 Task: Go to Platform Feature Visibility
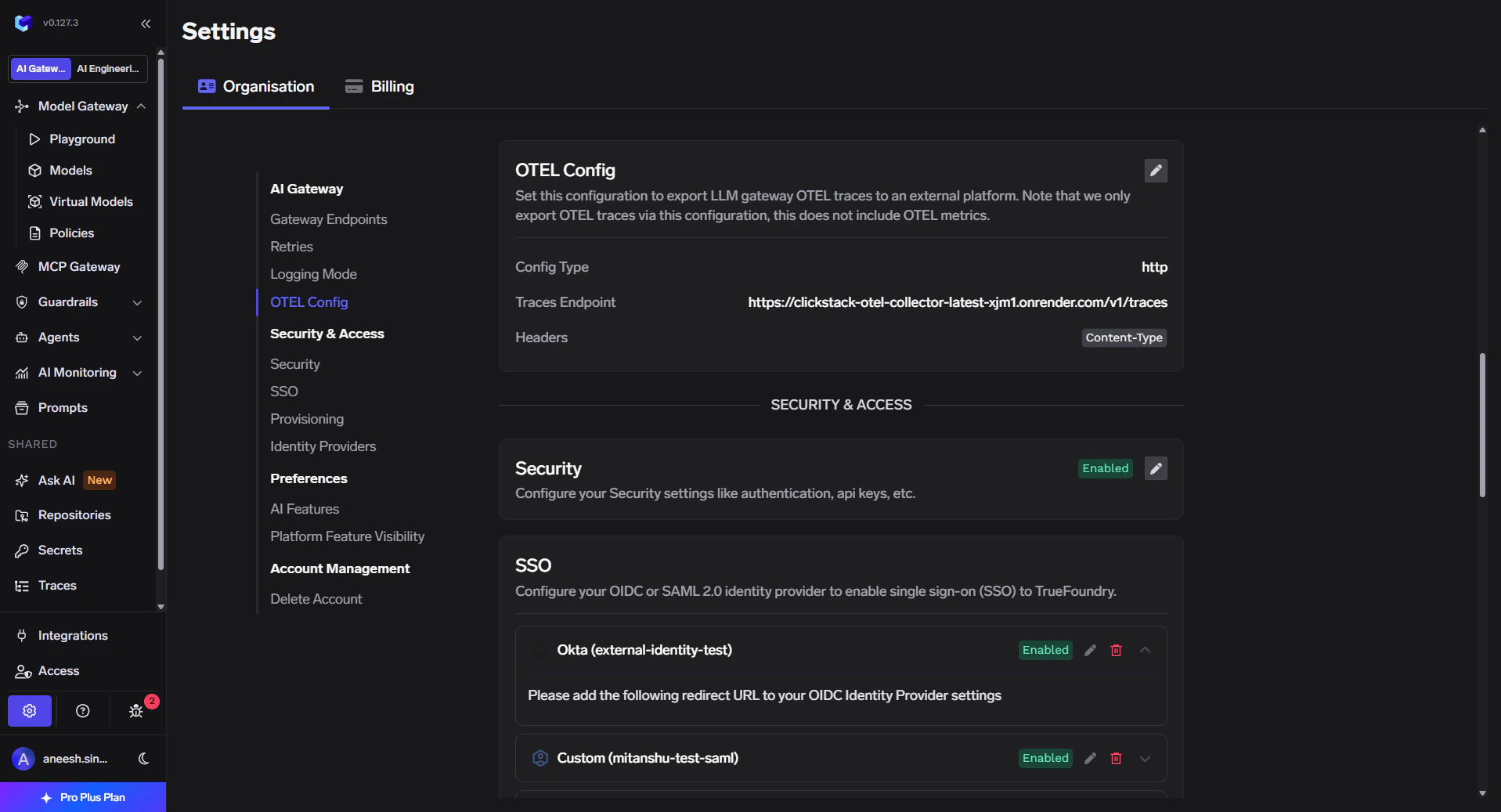click(348, 536)
